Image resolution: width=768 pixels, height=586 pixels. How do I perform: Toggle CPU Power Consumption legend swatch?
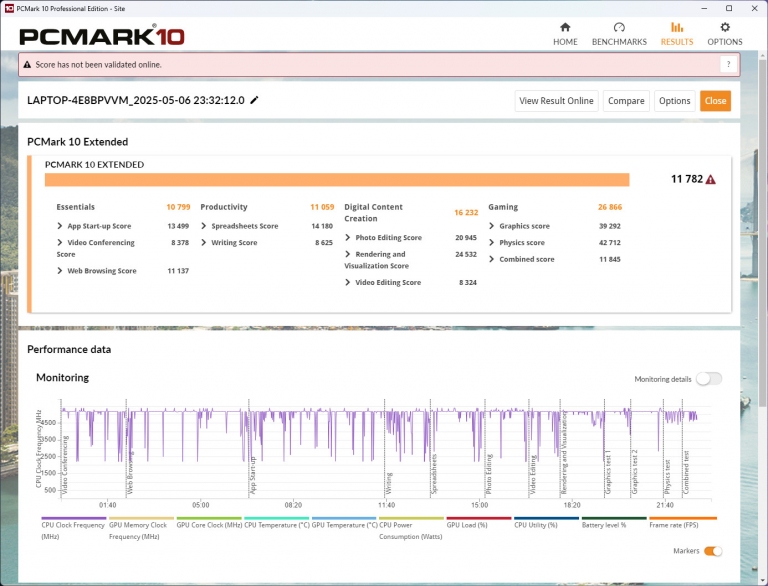411,518
